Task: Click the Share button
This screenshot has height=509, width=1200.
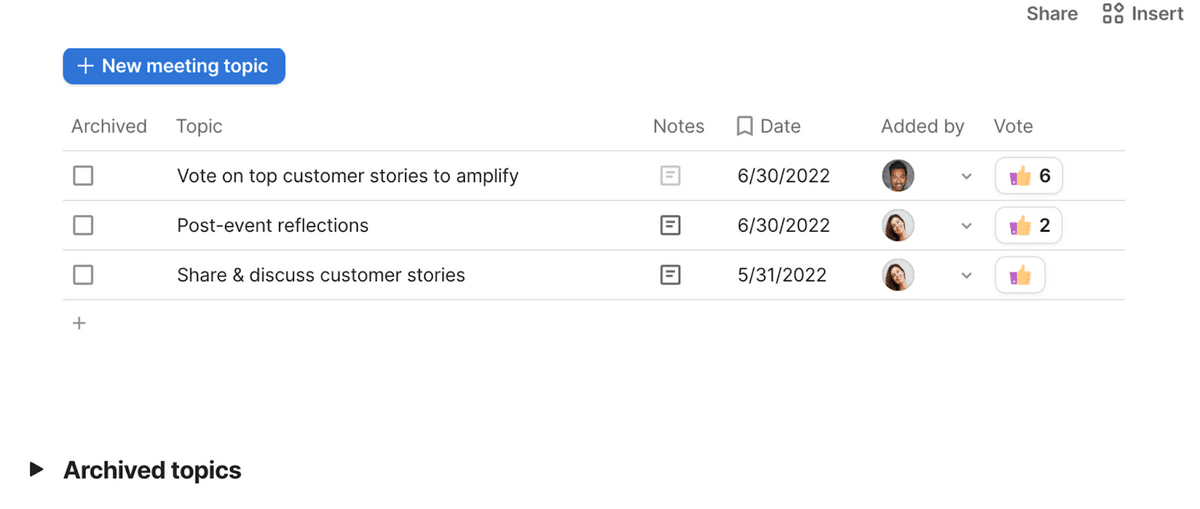Action: point(1052,14)
